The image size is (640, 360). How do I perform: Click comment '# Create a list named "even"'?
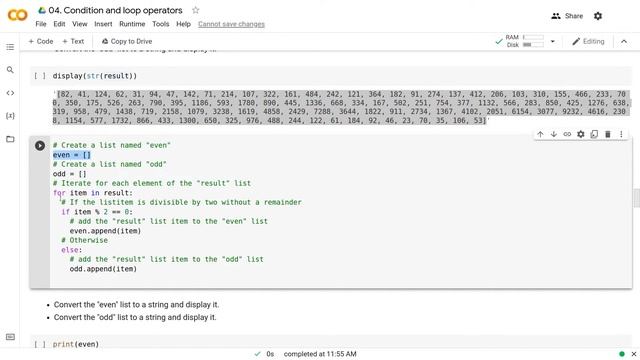coord(111,145)
